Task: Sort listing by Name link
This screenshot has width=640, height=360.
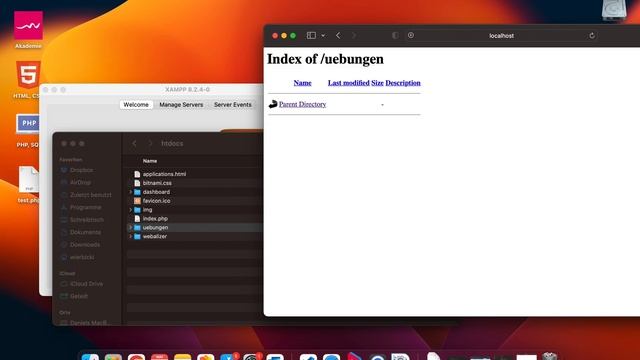Action: pyautogui.click(x=302, y=83)
